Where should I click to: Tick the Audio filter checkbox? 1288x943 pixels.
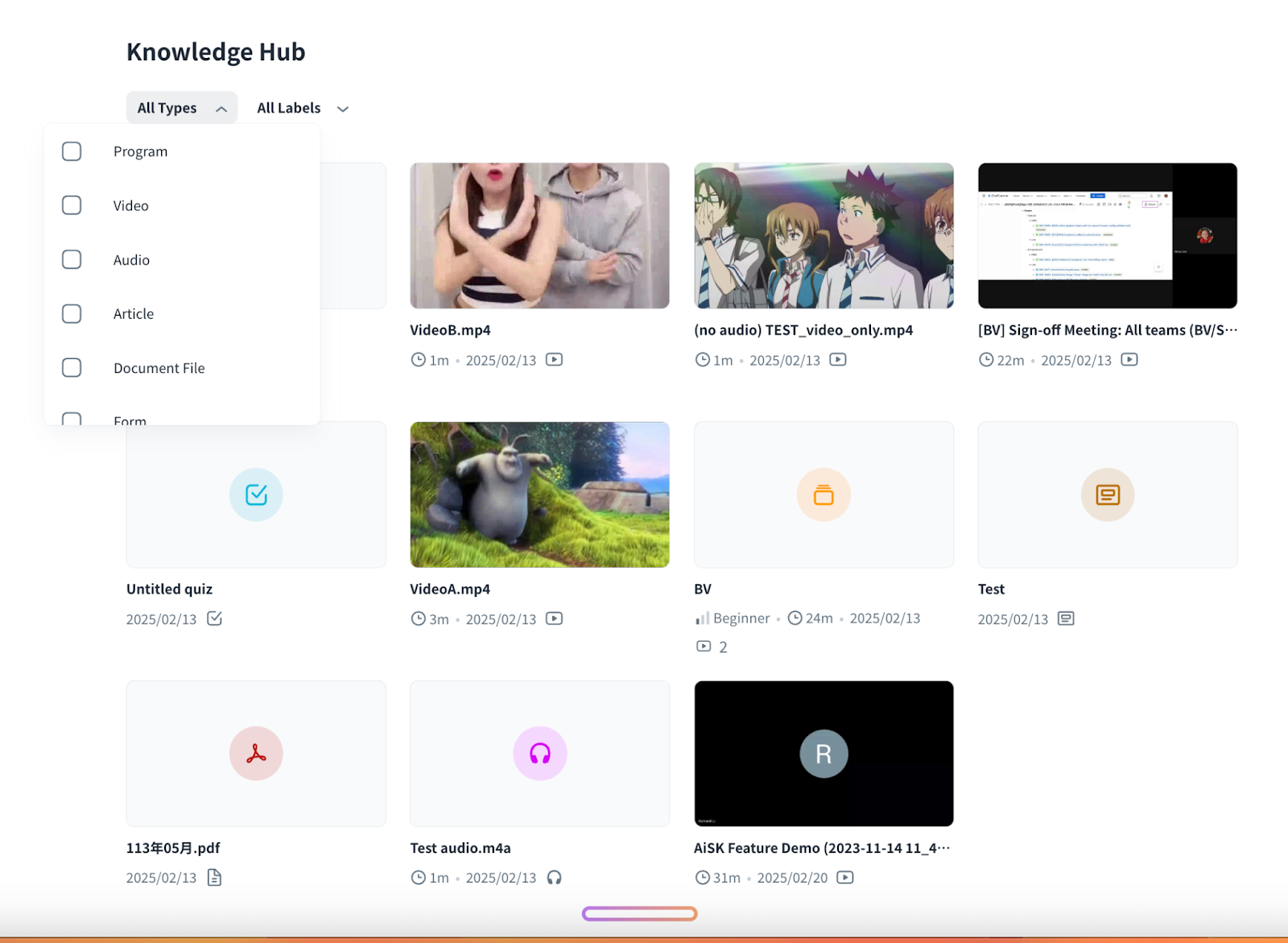coord(72,259)
